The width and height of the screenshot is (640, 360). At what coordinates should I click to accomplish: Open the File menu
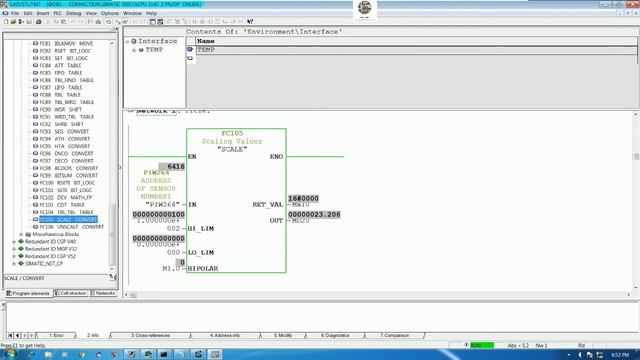pyautogui.click(x=15, y=13)
